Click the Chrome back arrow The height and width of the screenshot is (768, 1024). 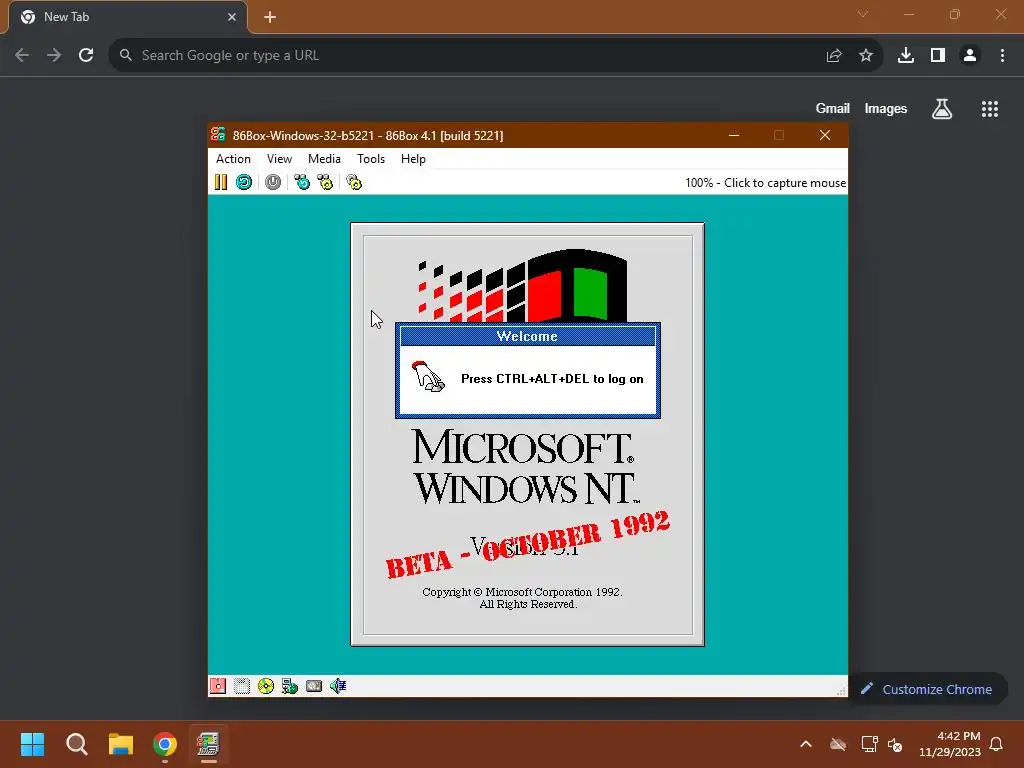click(22, 56)
